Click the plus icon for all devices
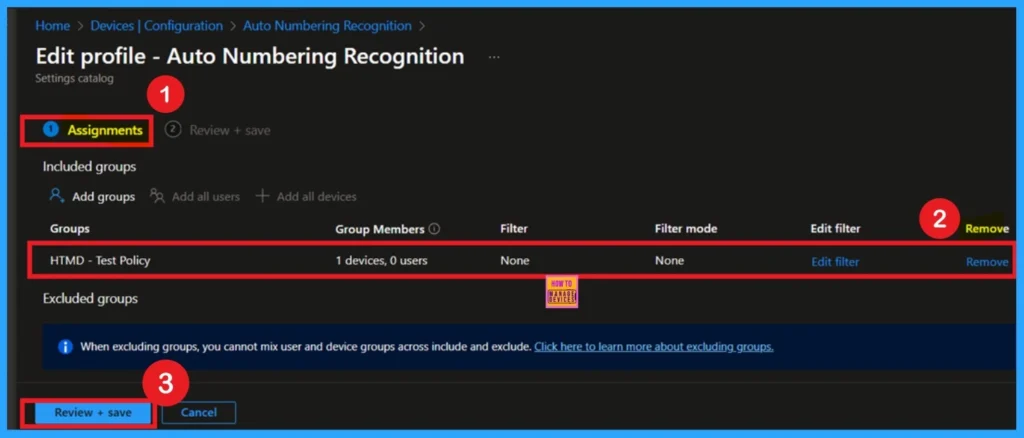 262,196
